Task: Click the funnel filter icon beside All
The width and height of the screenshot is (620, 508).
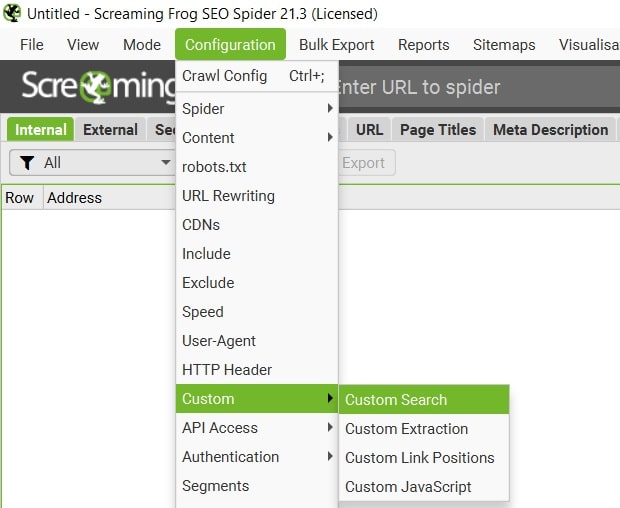Action: 27,163
